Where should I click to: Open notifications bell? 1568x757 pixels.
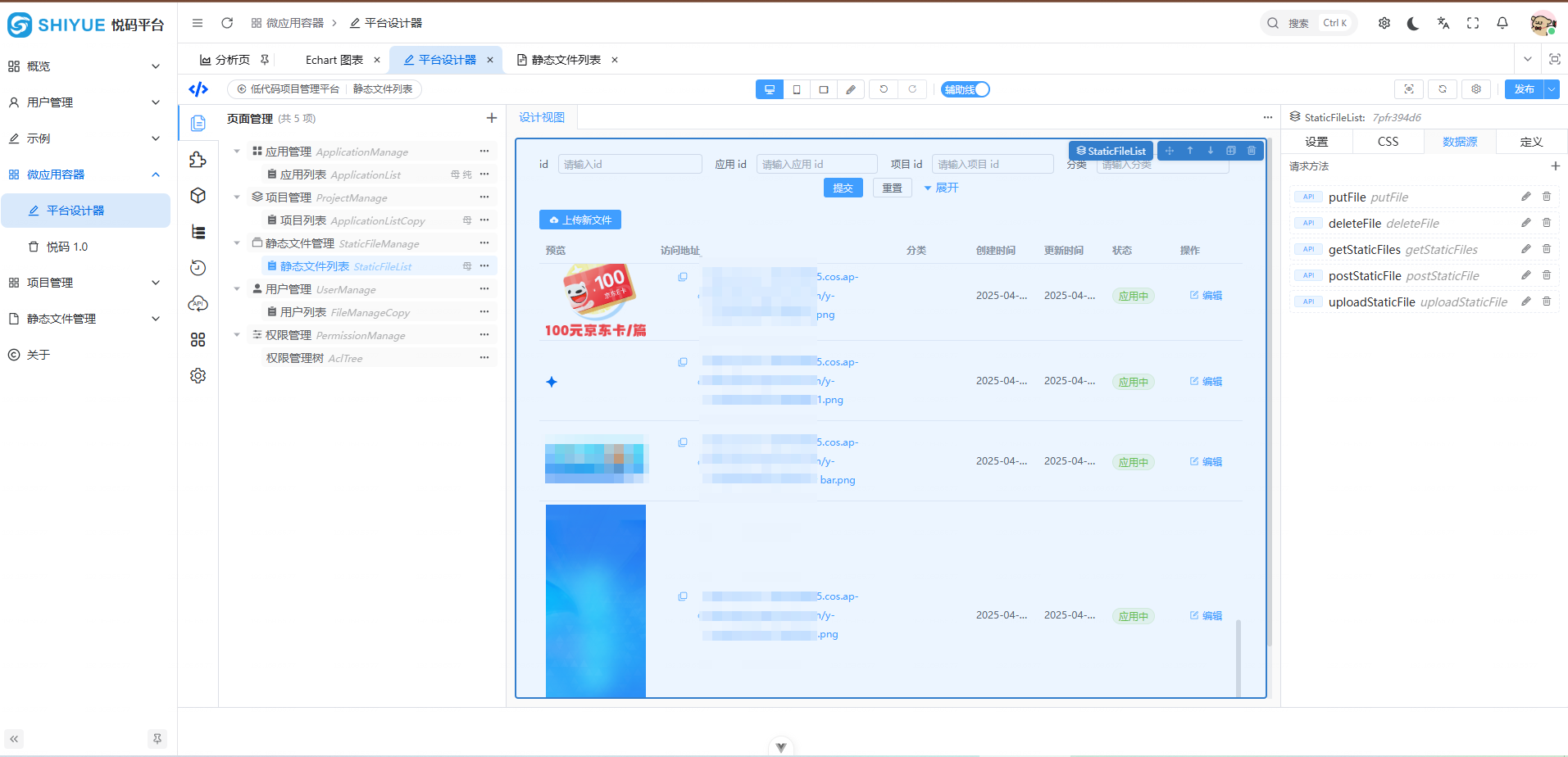(1502, 23)
